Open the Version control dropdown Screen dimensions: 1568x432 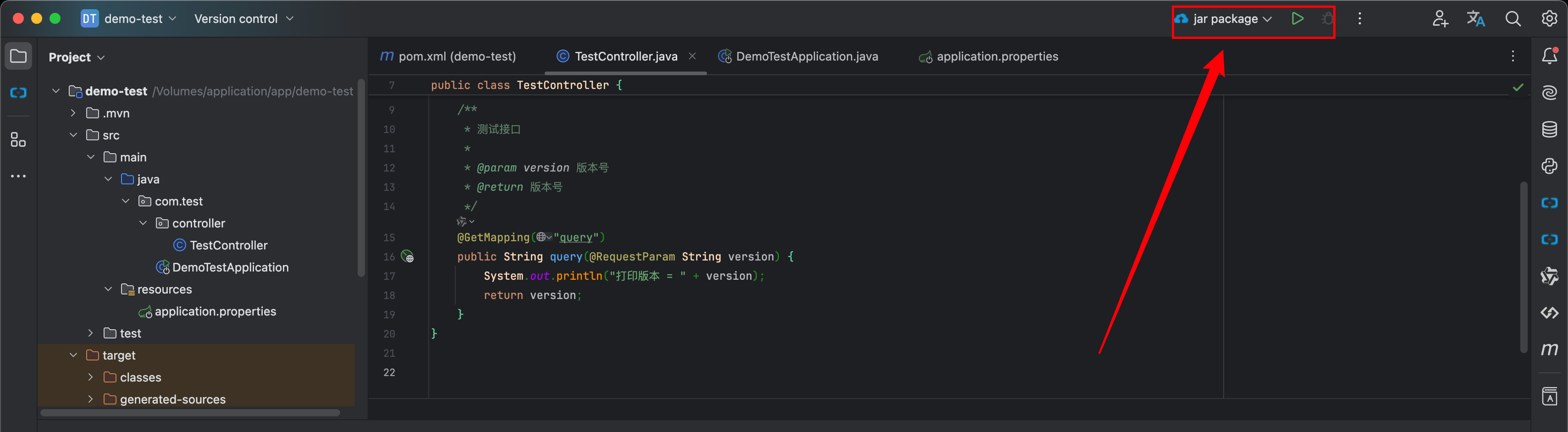coord(243,19)
